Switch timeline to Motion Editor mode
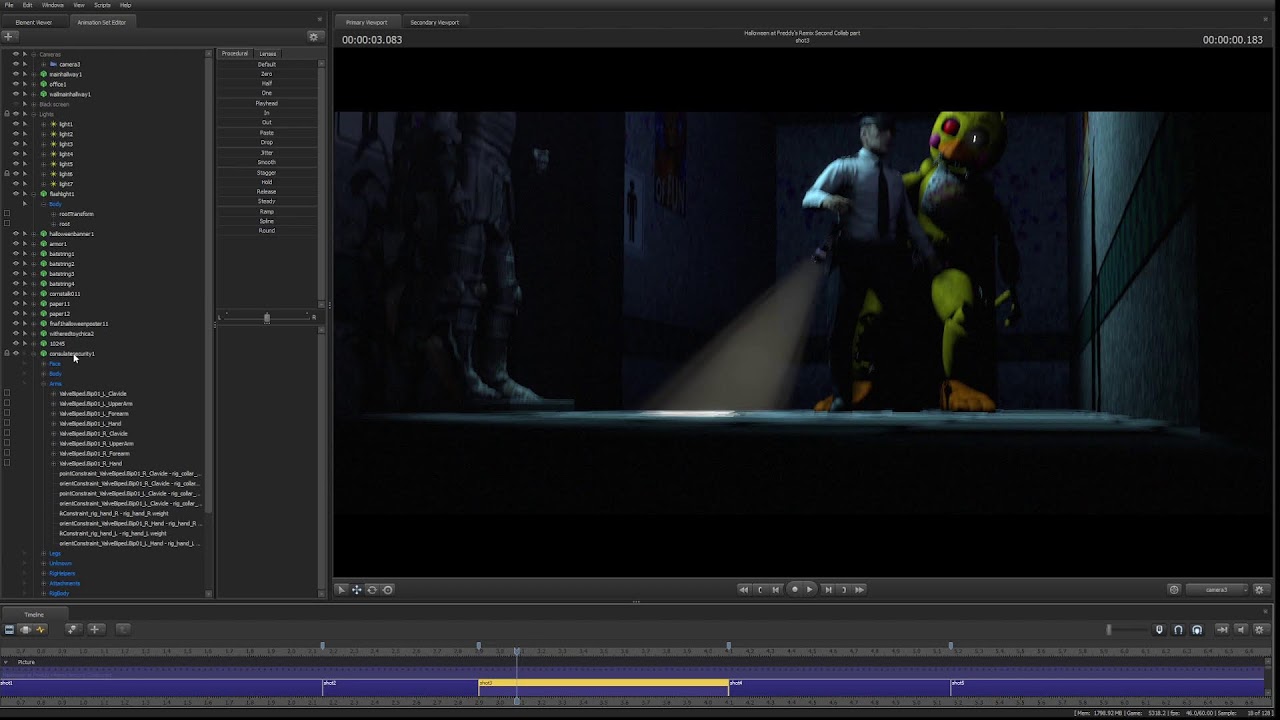Image resolution: width=1280 pixels, height=720 pixels. 25,629
